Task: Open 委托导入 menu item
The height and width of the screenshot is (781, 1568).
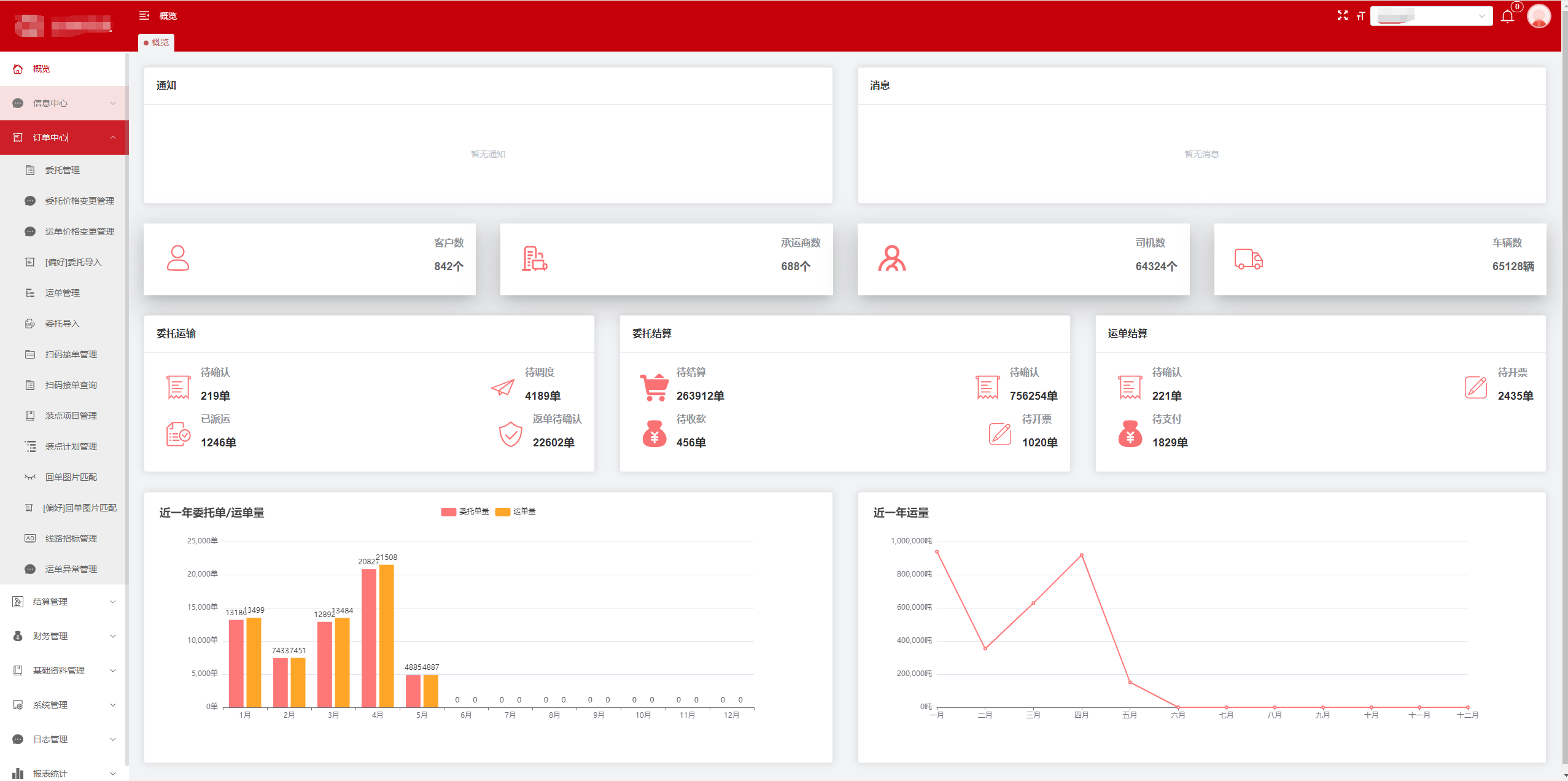Action: click(x=64, y=324)
